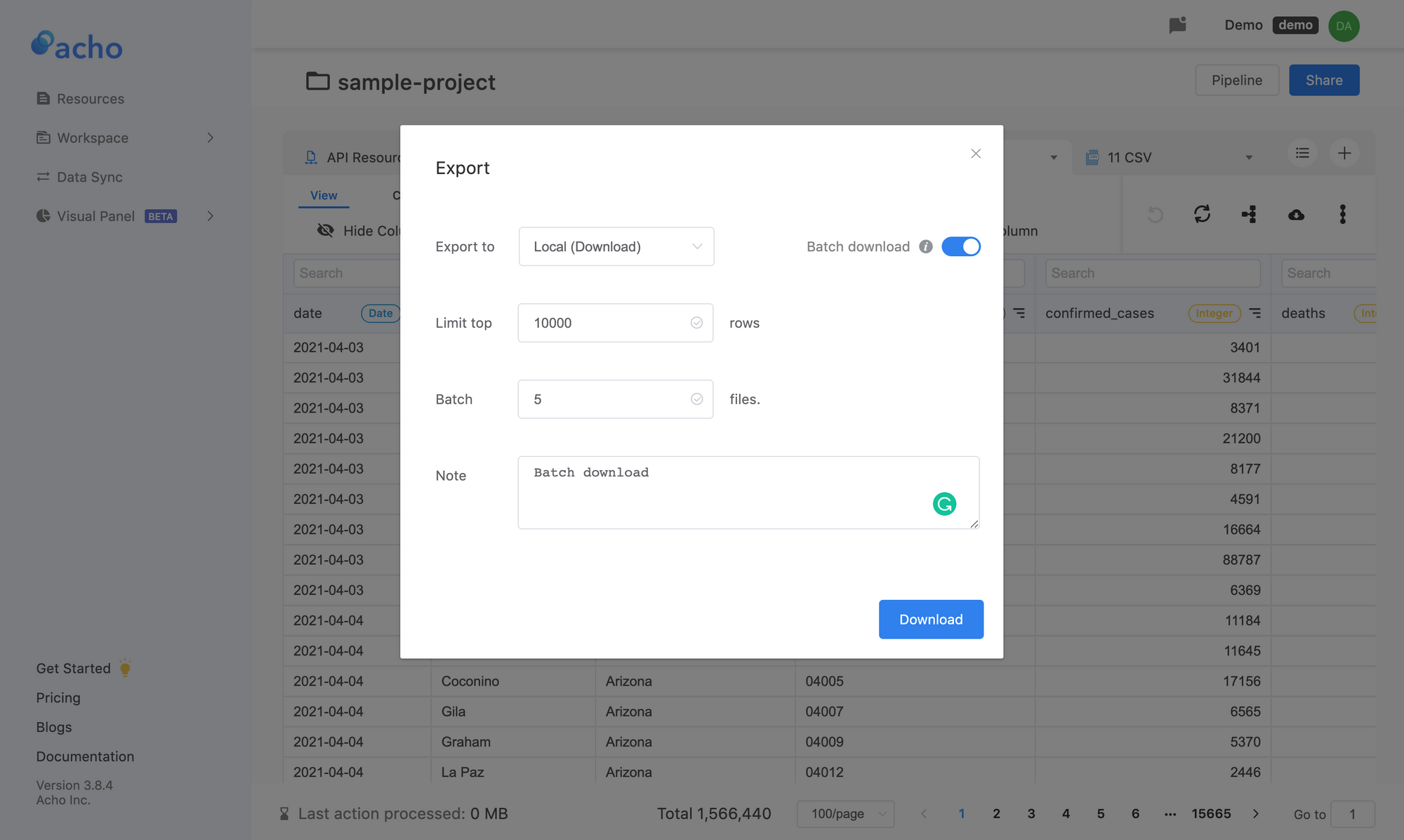Click the Date type badge
The height and width of the screenshot is (840, 1404).
pos(380,313)
